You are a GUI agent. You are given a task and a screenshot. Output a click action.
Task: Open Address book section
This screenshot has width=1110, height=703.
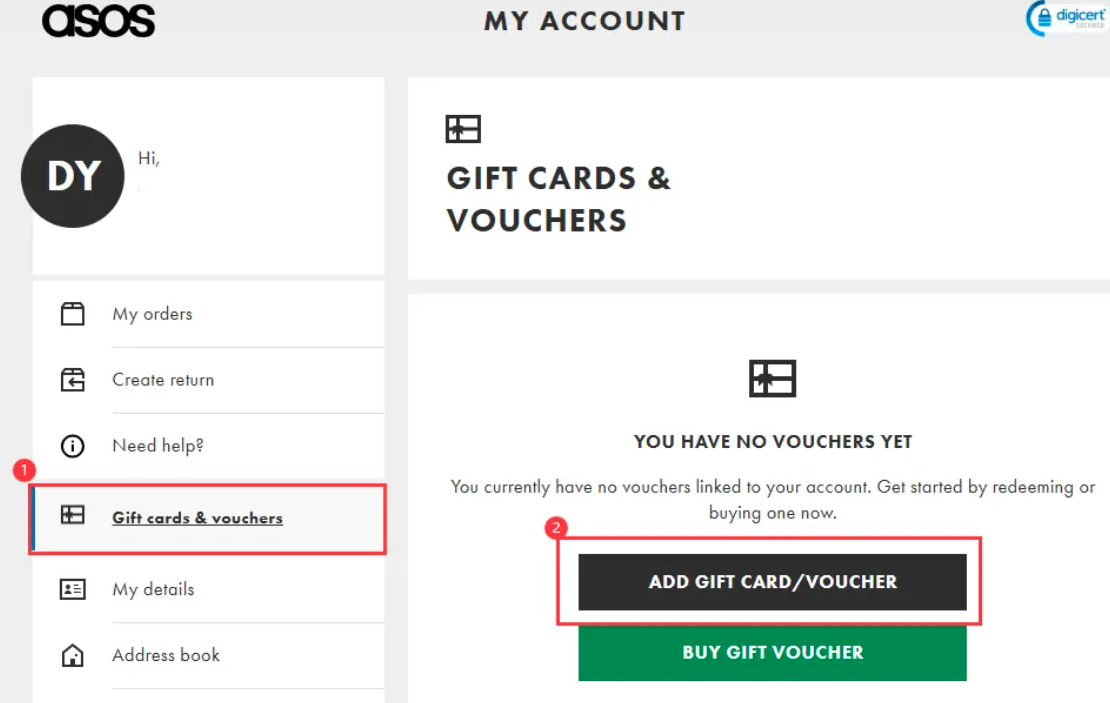click(x=166, y=655)
